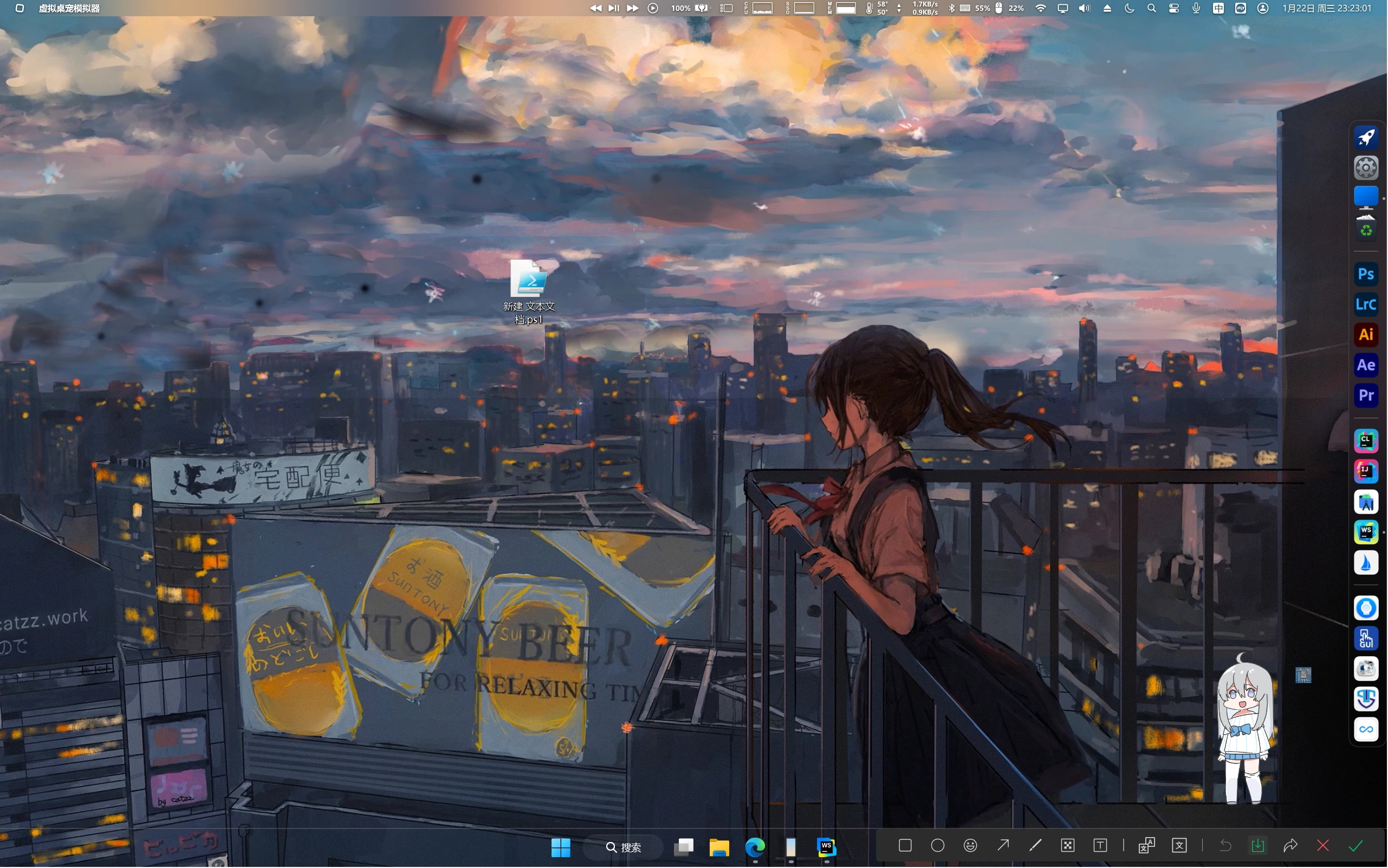Select the ellipse annotation tool
Screen dimensions: 1388x868
point(937,845)
